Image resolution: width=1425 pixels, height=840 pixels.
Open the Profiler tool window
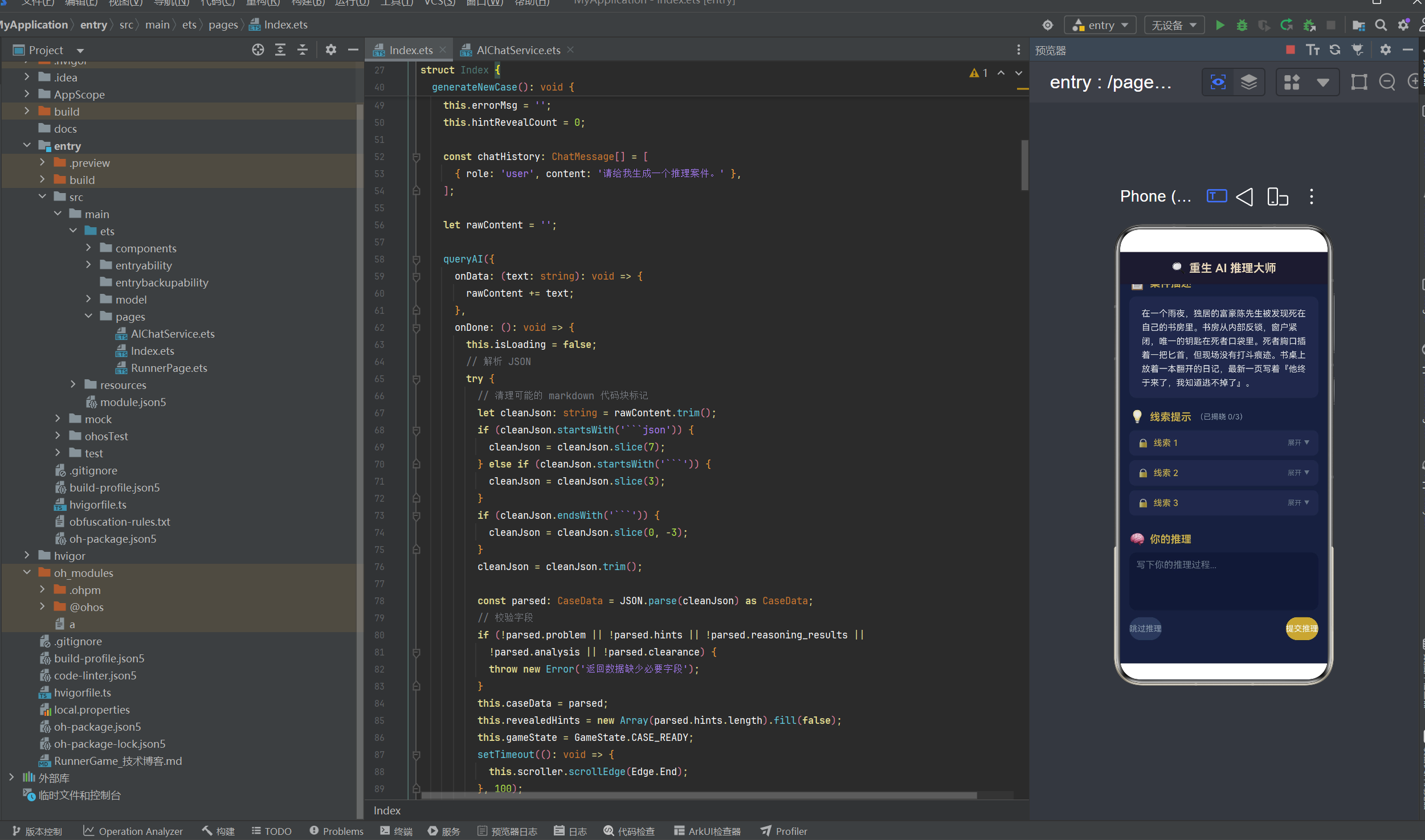(x=784, y=831)
